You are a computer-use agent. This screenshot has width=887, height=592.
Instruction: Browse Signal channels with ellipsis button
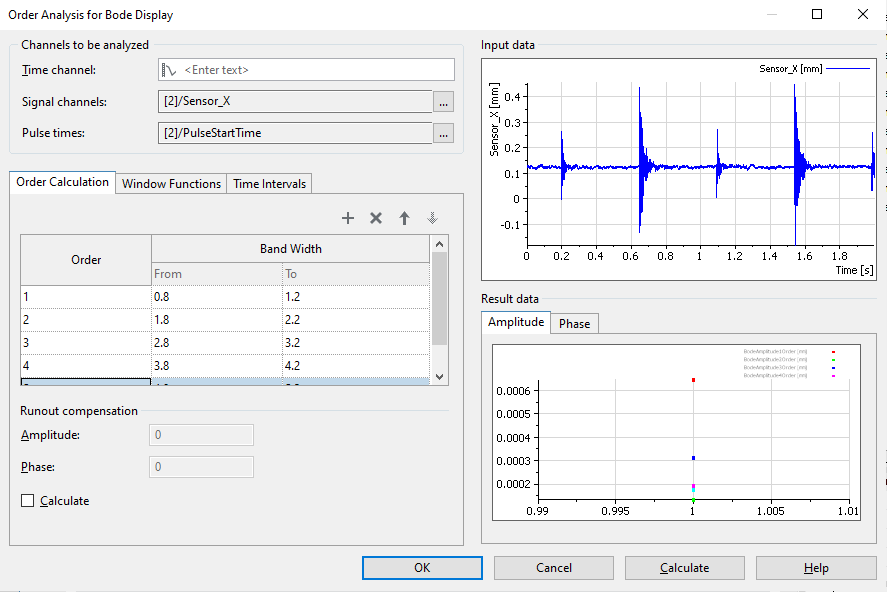(x=444, y=102)
